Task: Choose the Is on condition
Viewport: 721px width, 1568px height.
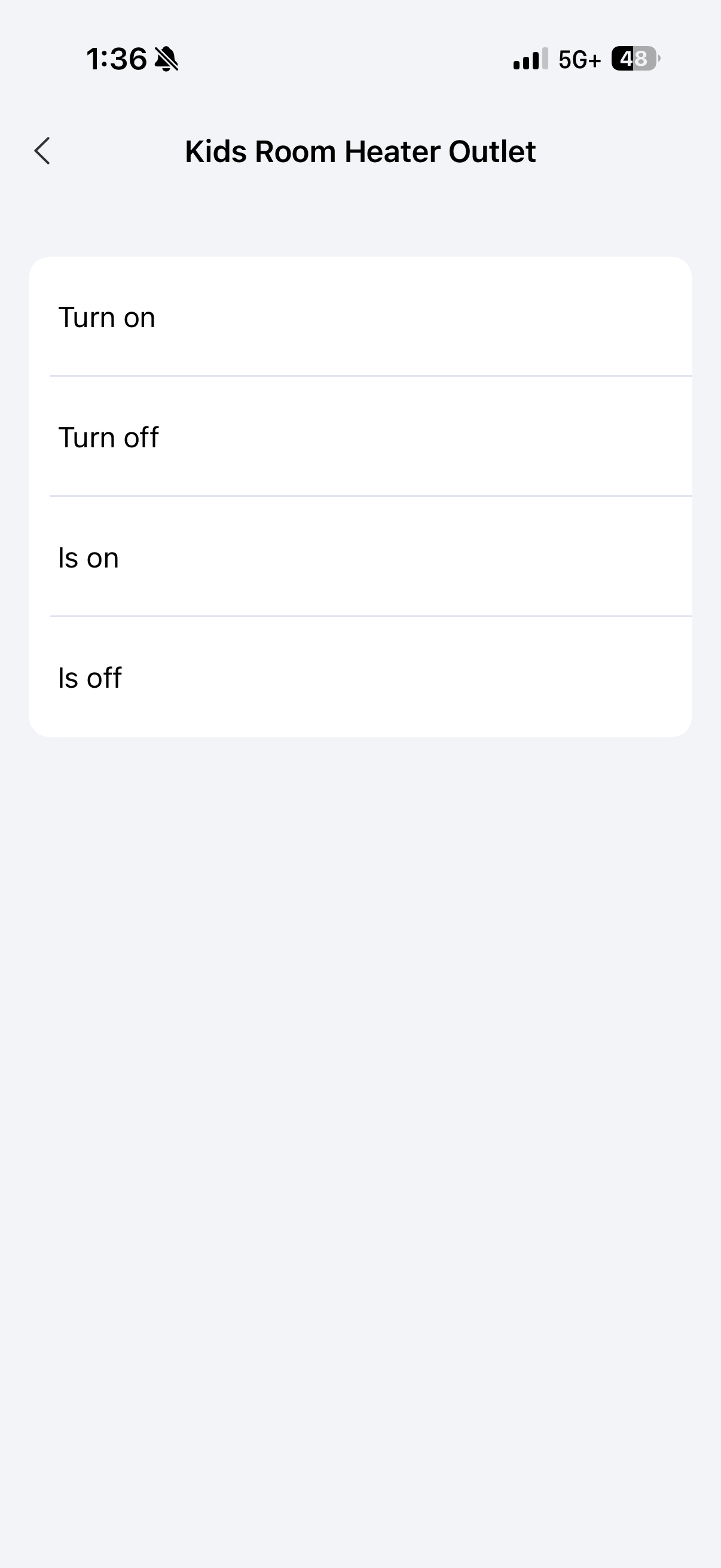Action: 360,557
